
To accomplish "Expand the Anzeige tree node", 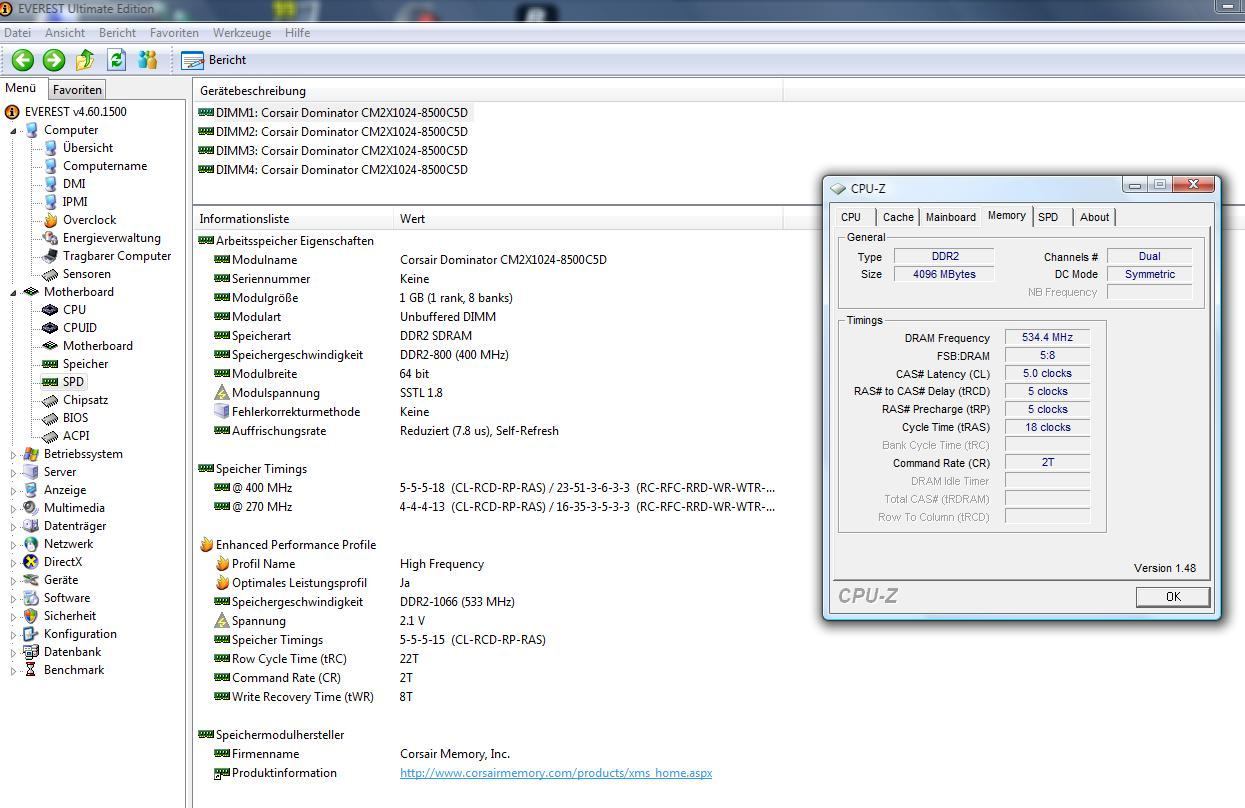I will (14, 490).
